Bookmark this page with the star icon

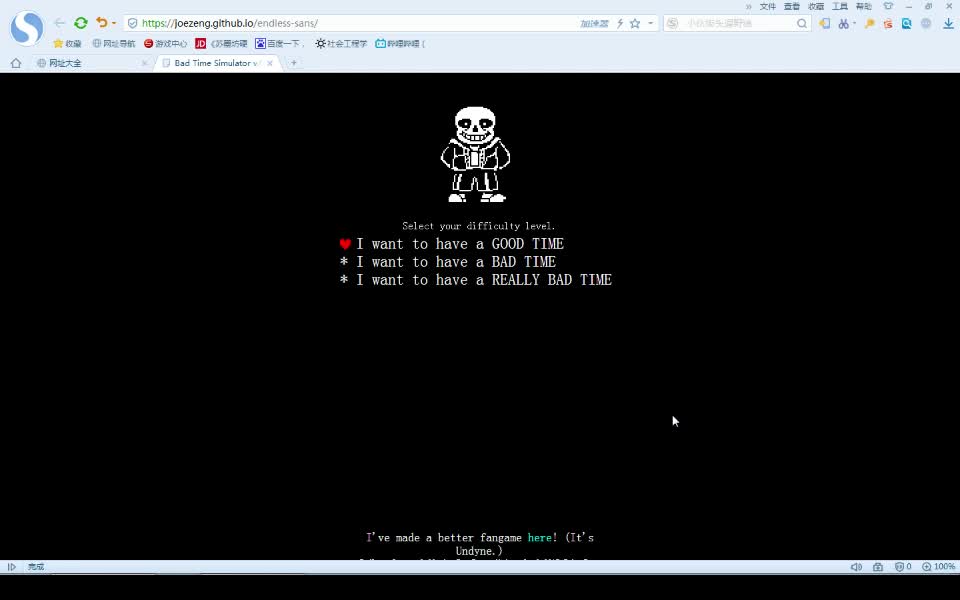coord(635,23)
